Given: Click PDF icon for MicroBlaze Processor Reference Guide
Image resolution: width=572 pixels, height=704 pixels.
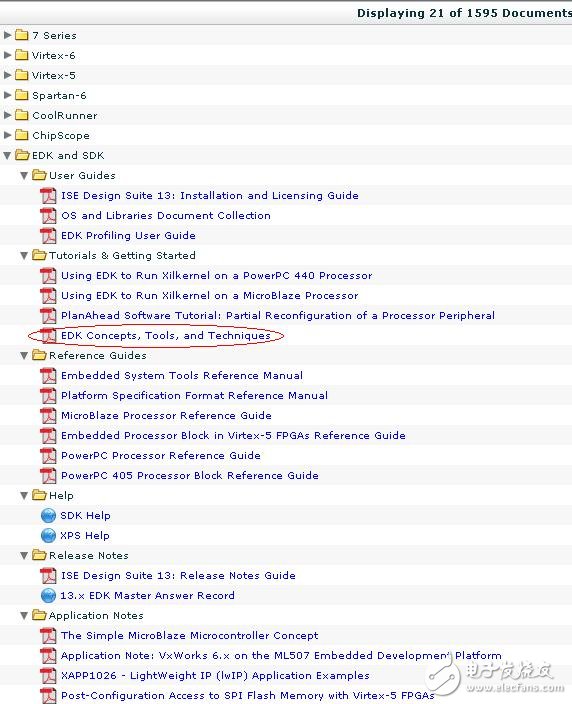Looking at the screenshot, I should [48, 416].
